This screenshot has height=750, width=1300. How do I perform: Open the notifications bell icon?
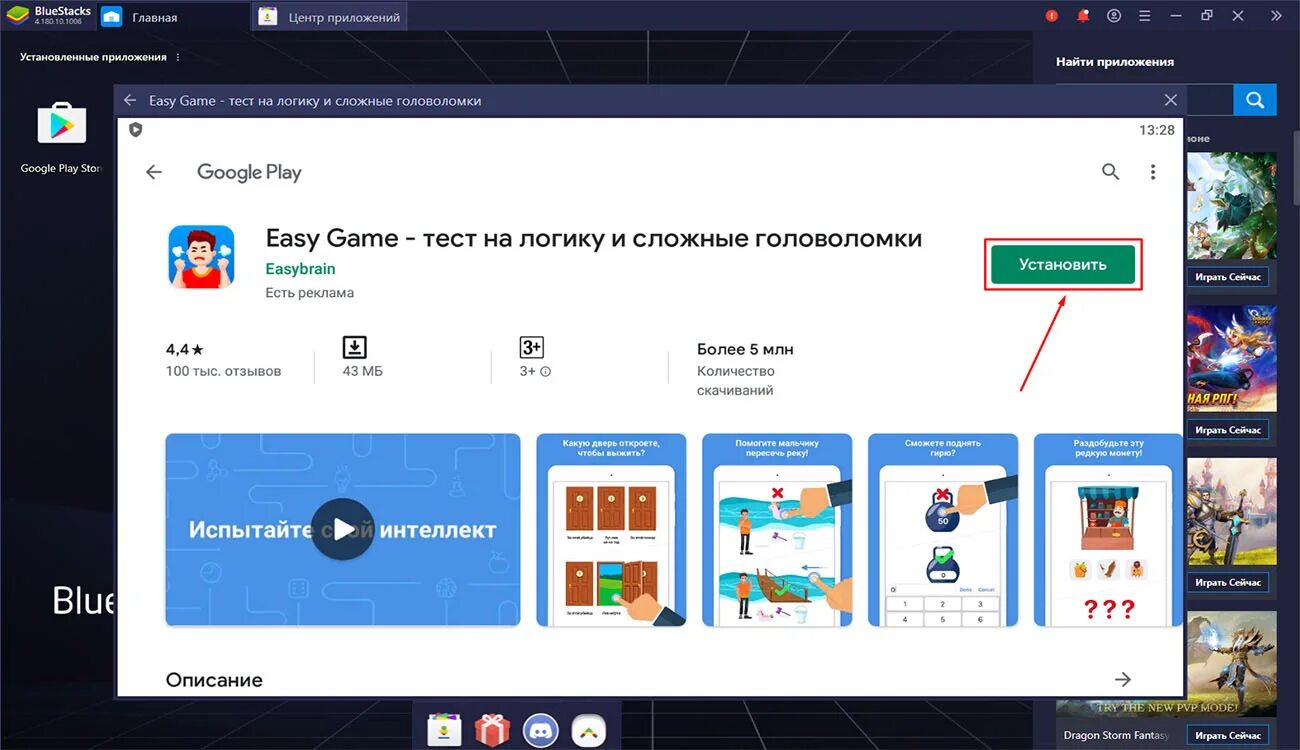1082,16
